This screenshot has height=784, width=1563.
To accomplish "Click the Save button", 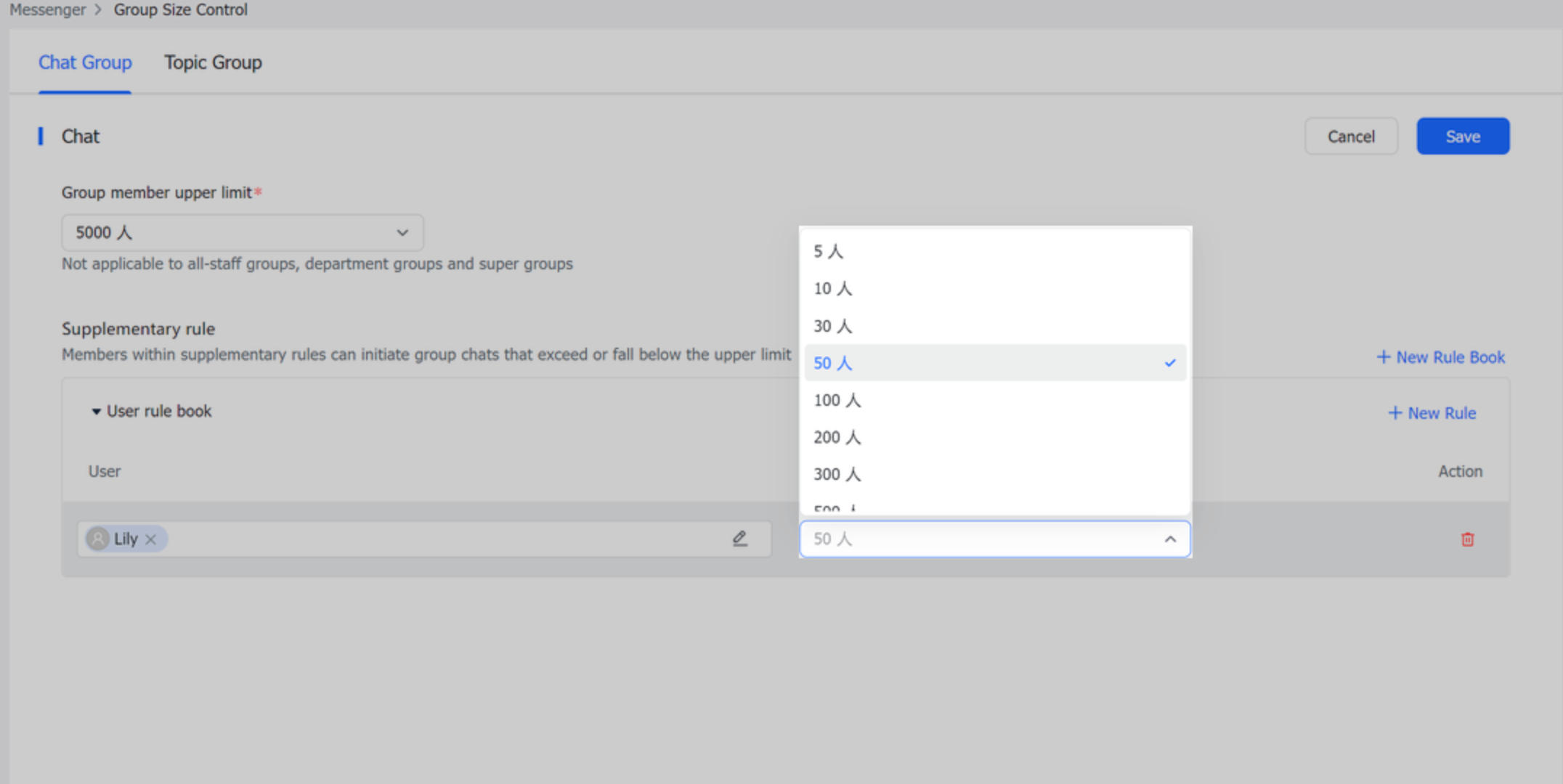I will tap(1463, 136).
